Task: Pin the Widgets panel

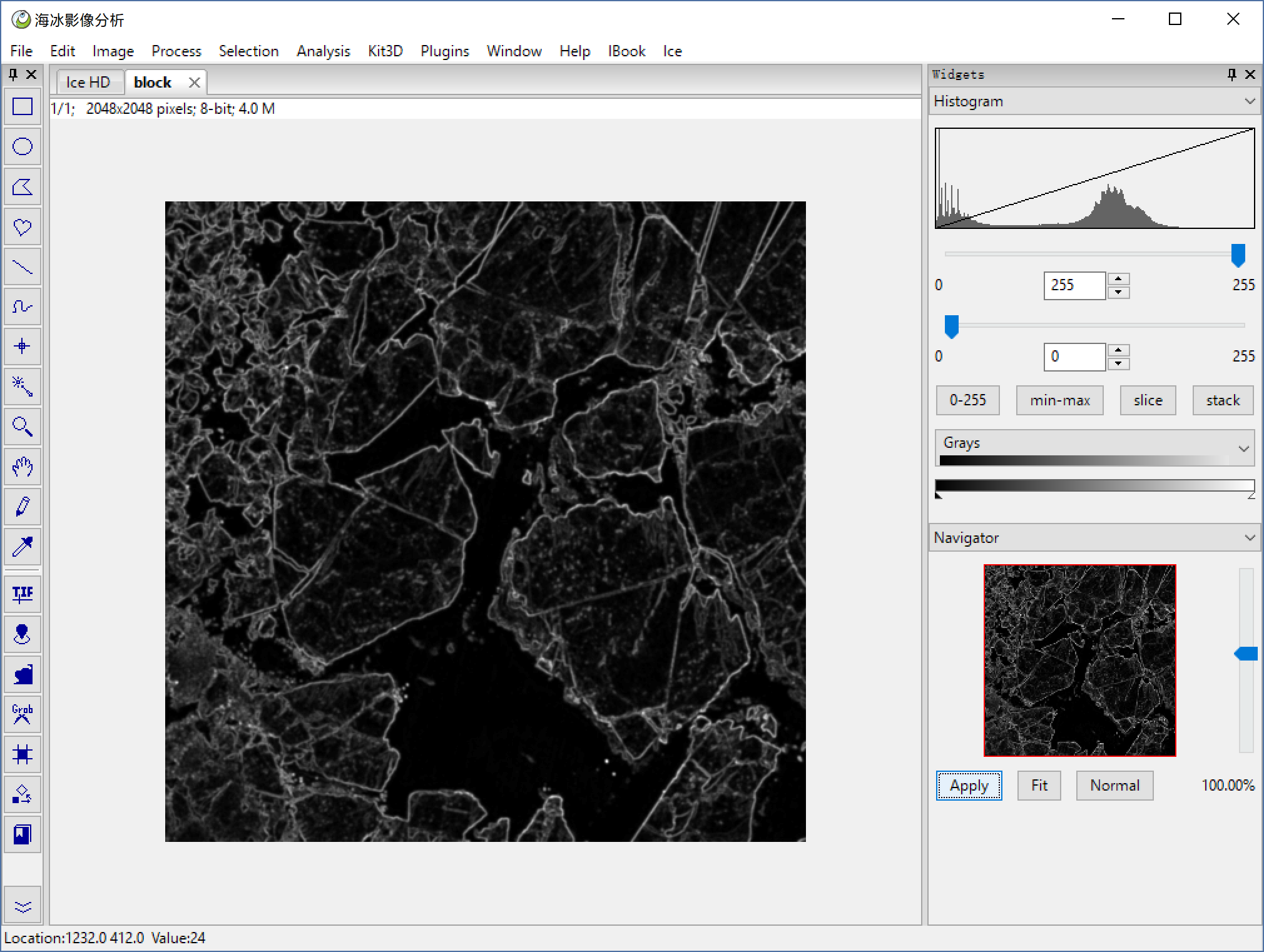Action: click(x=1231, y=74)
